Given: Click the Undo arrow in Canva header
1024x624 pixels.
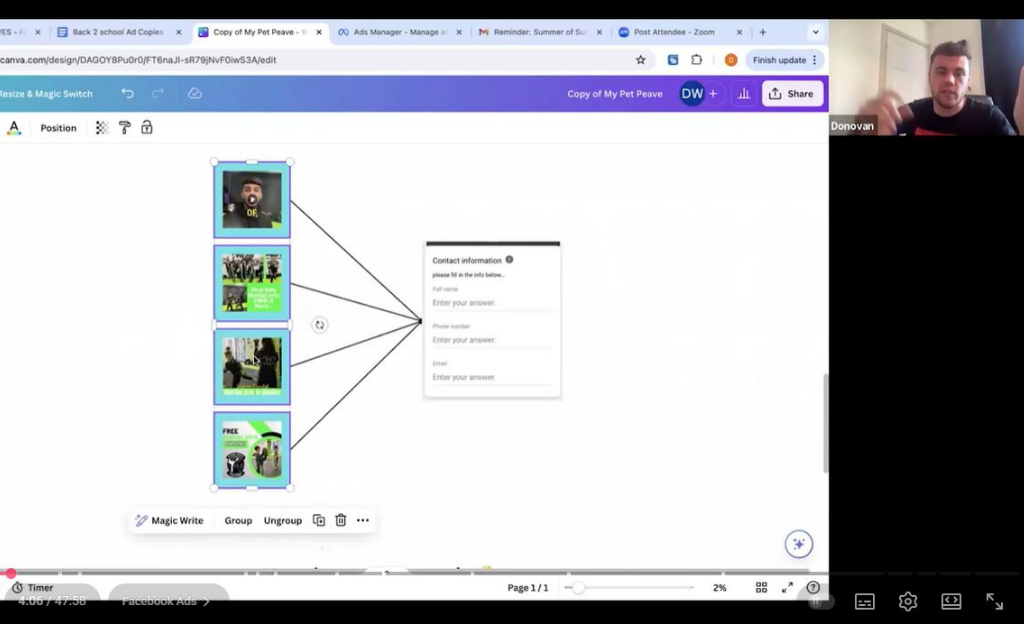Looking at the screenshot, I should 127,93.
